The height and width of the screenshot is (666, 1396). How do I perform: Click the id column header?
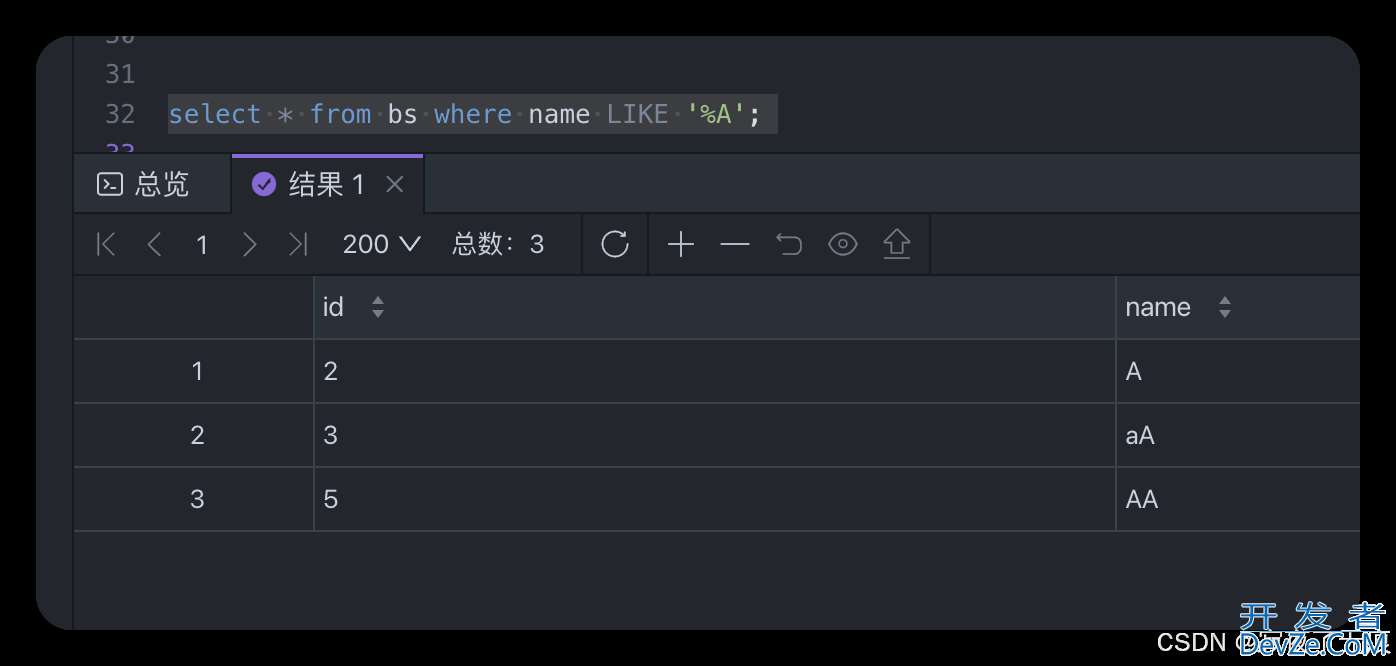[715, 307]
